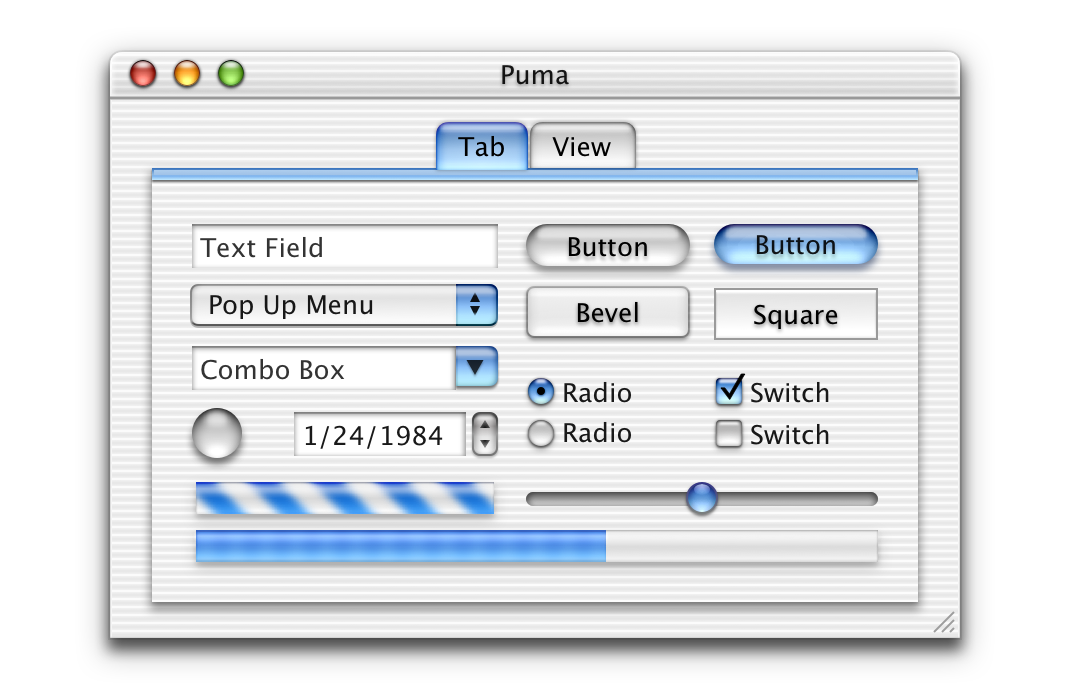
Task: Click into the Text Field input
Action: click(345, 246)
